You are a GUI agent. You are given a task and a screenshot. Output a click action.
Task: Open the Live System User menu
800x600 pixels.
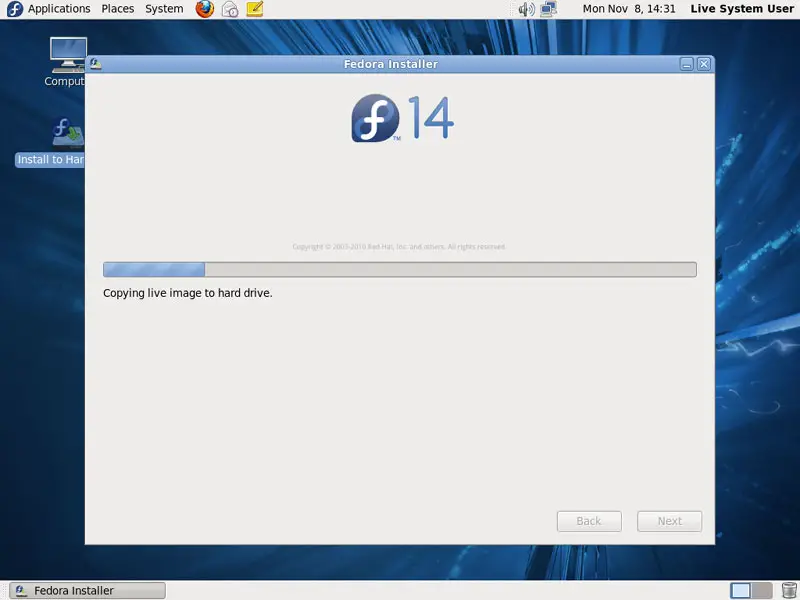742,9
